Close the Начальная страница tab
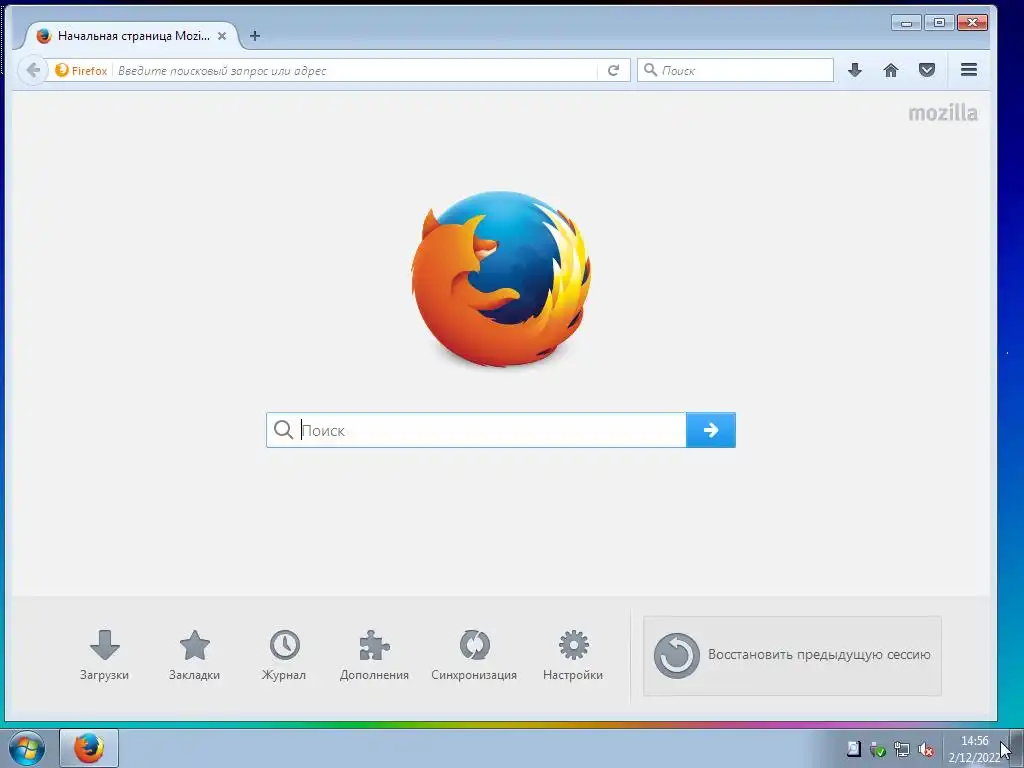 222,36
